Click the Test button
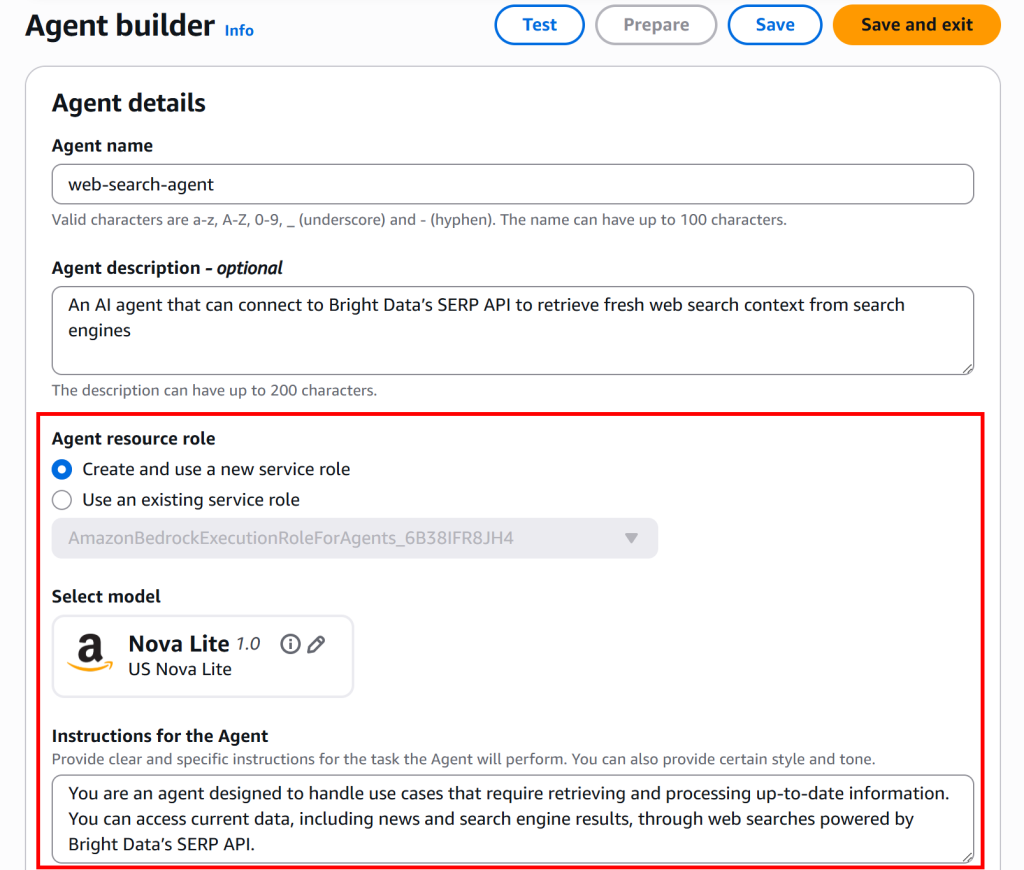The width and height of the screenshot is (1024, 870). coord(539,25)
